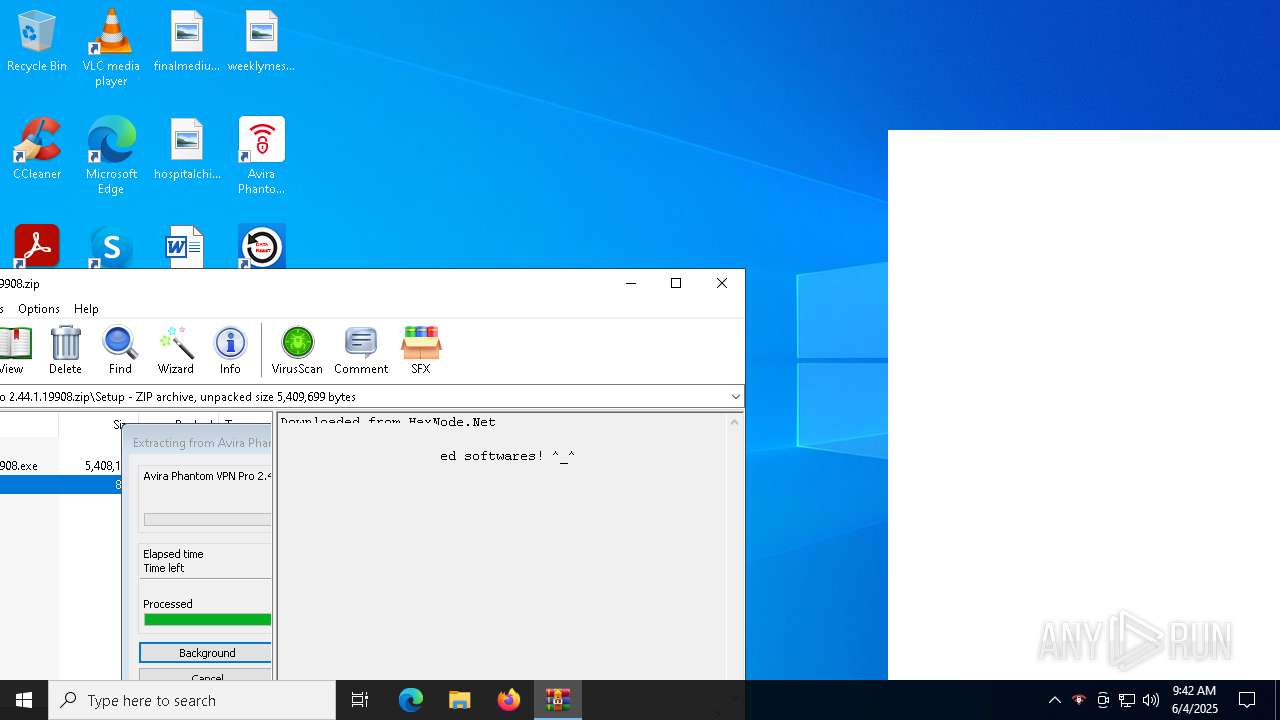Open Firefox from the taskbar

[509, 700]
